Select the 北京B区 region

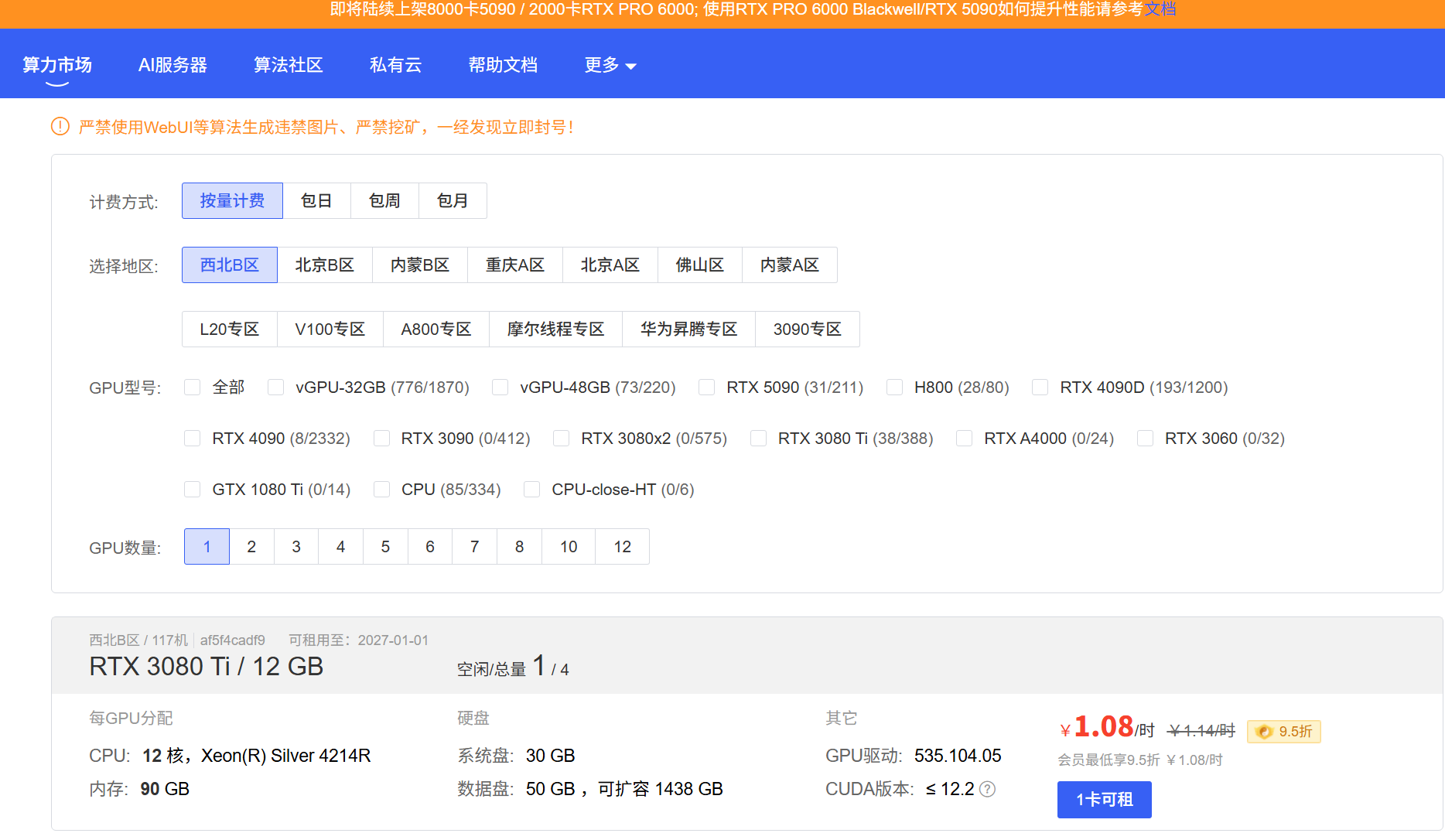325,265
